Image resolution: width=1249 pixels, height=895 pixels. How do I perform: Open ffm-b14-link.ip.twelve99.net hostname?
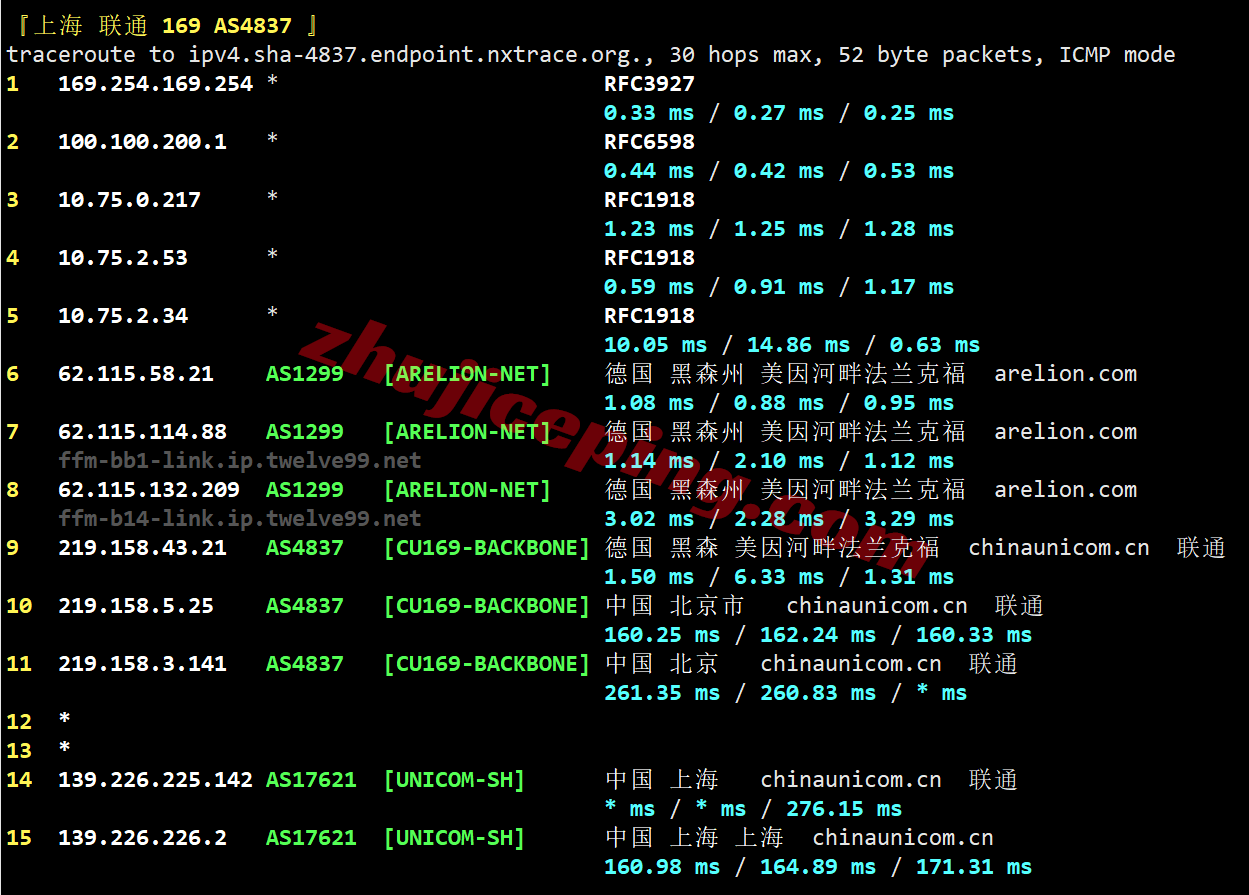(x=240, y=519)
